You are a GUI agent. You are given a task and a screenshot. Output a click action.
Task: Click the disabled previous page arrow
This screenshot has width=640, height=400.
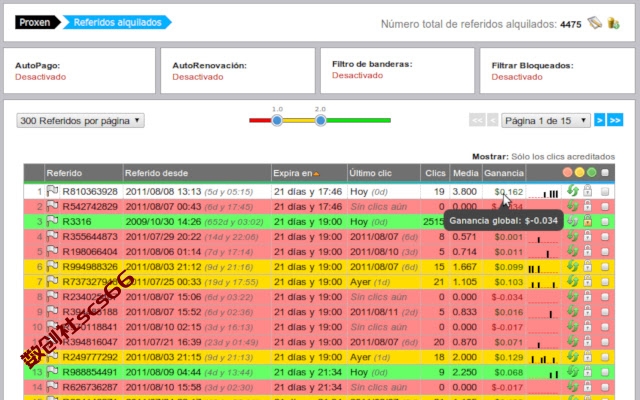[493, 120]
